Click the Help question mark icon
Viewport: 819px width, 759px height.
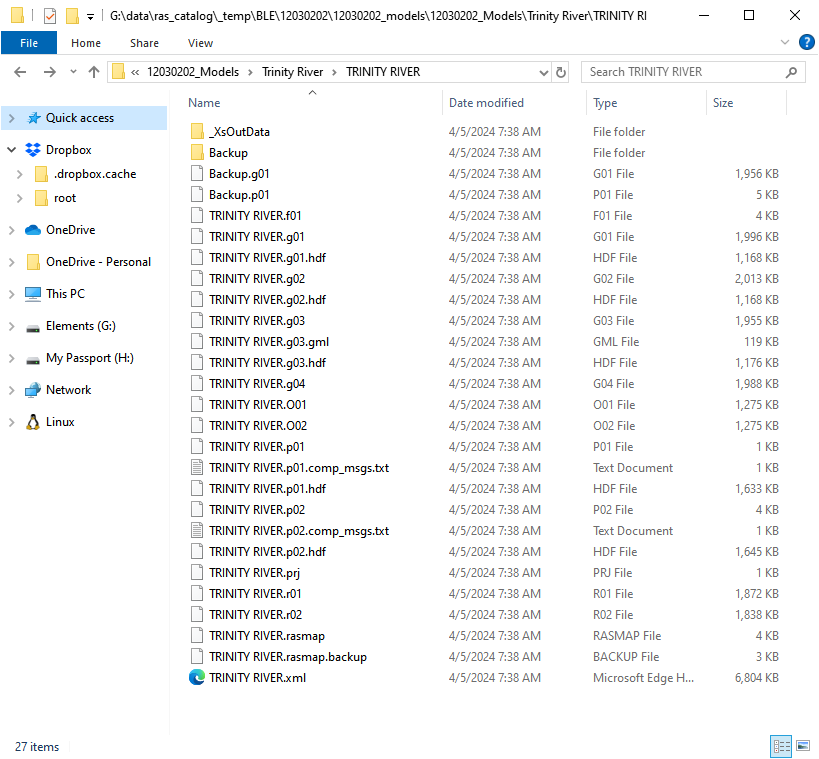pos(806,42)
